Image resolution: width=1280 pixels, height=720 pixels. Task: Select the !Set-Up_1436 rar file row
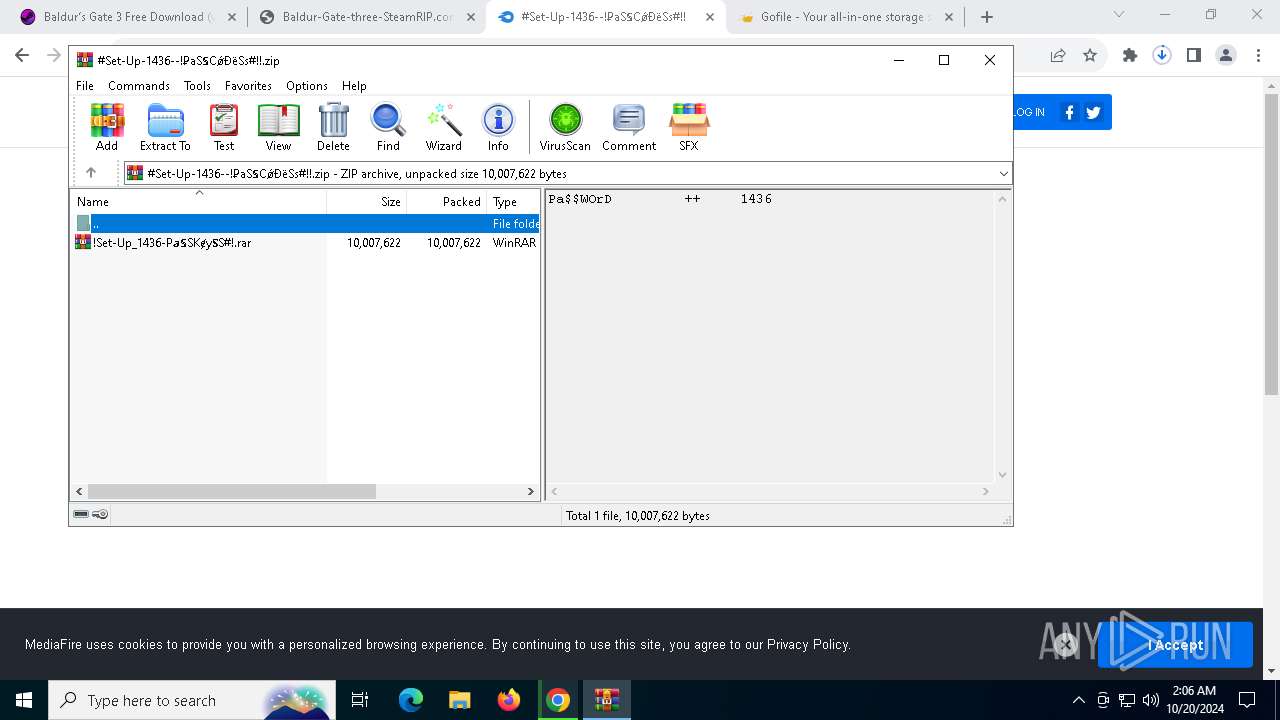pos(306,243)
